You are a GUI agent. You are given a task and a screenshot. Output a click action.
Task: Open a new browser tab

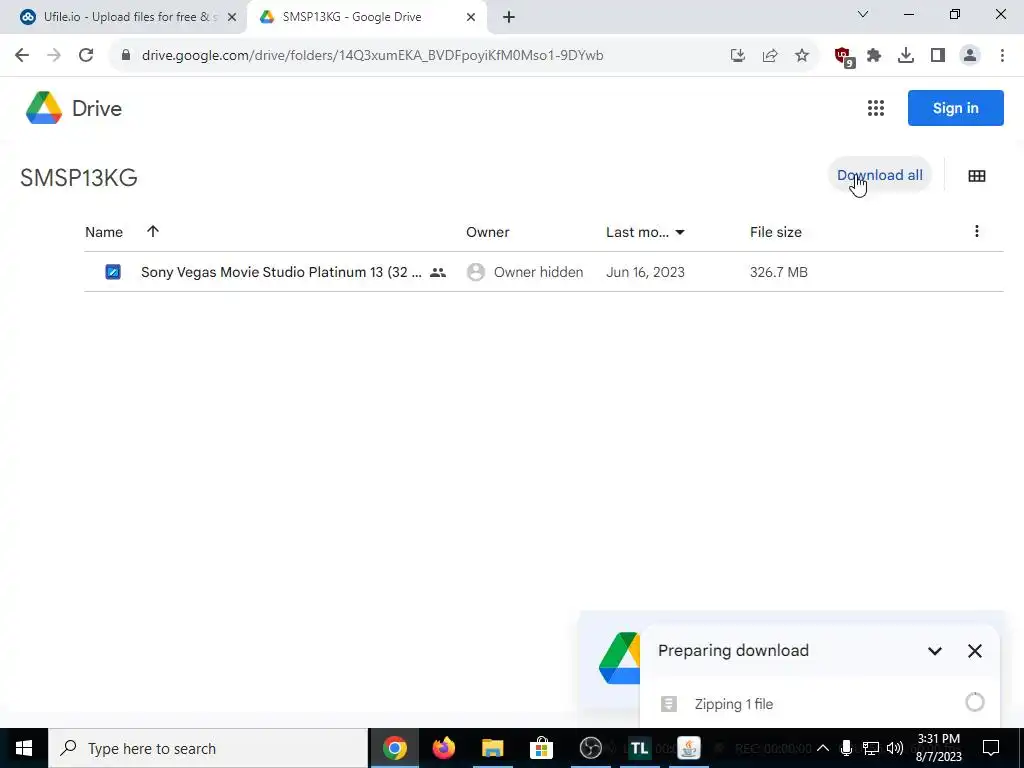(509, 17)
